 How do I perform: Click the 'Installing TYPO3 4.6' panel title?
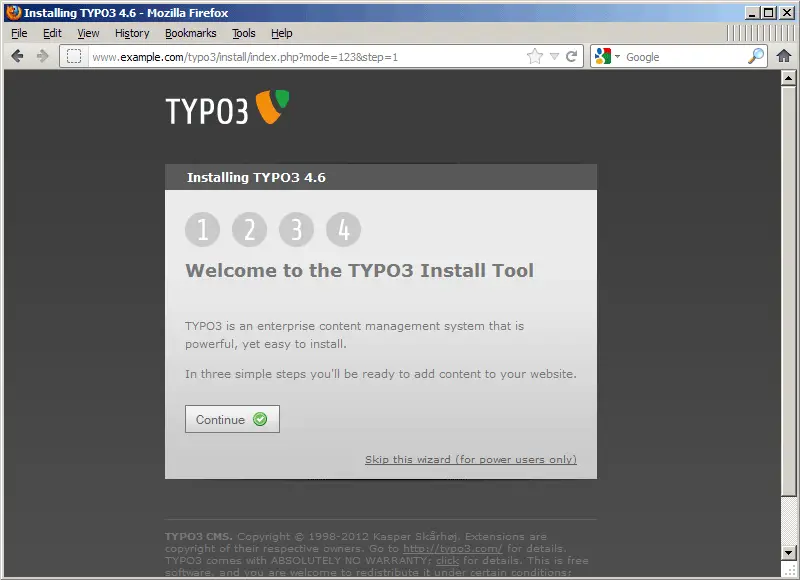256,178
